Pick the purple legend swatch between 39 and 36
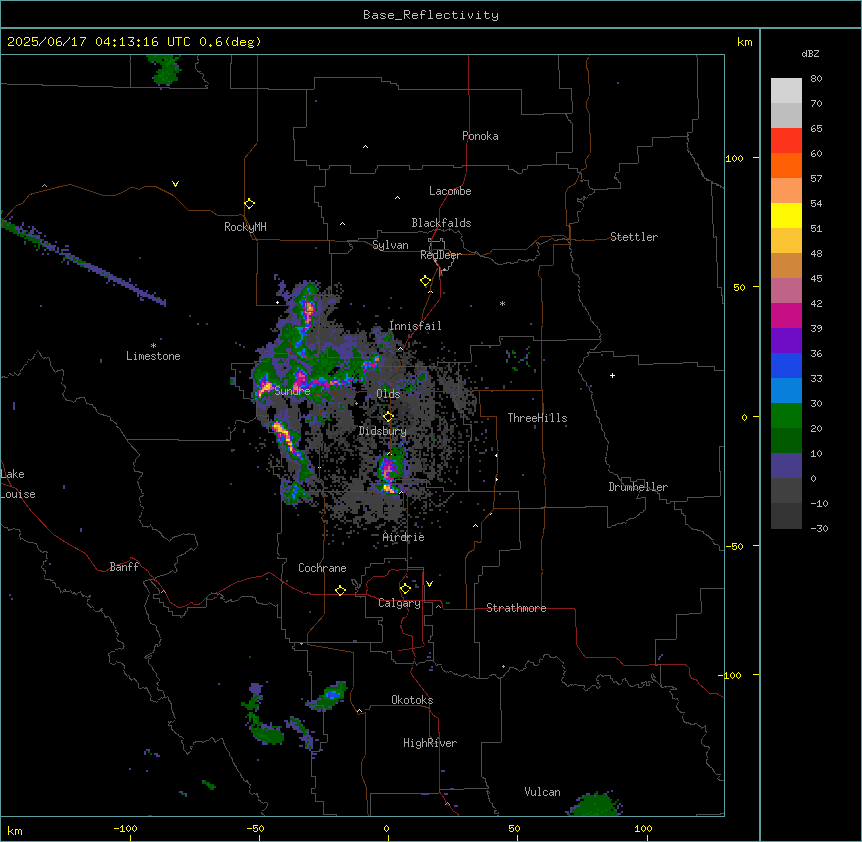 (x=786, y=341)
